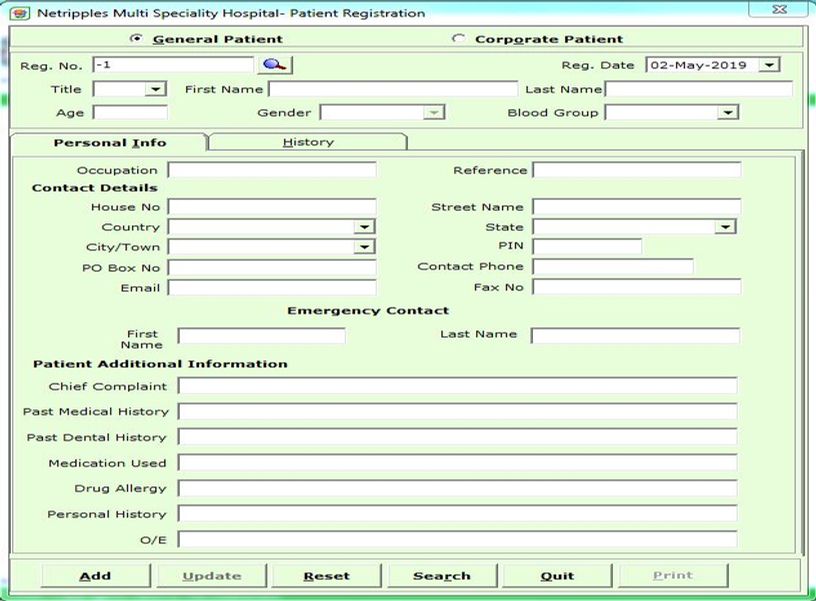Open the State dropdown list

point(725,227)
